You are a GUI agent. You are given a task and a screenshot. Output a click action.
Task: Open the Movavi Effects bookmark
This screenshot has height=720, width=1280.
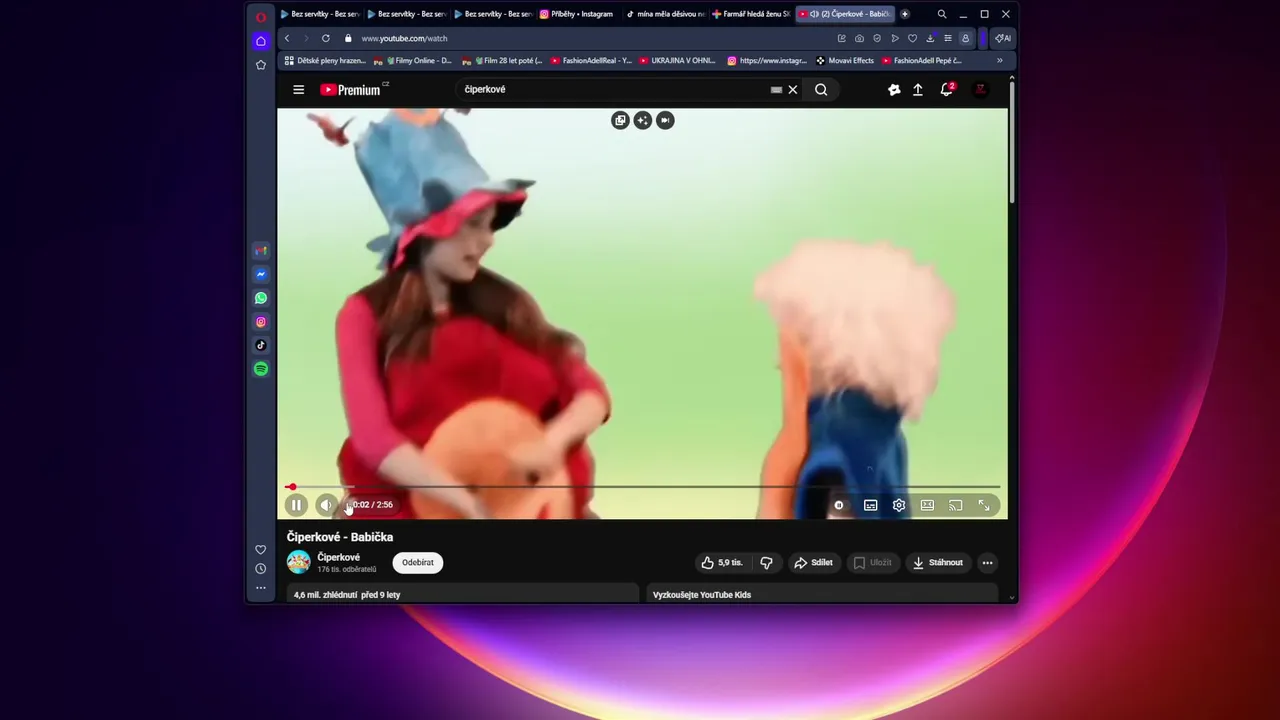(x=845, y=60)
